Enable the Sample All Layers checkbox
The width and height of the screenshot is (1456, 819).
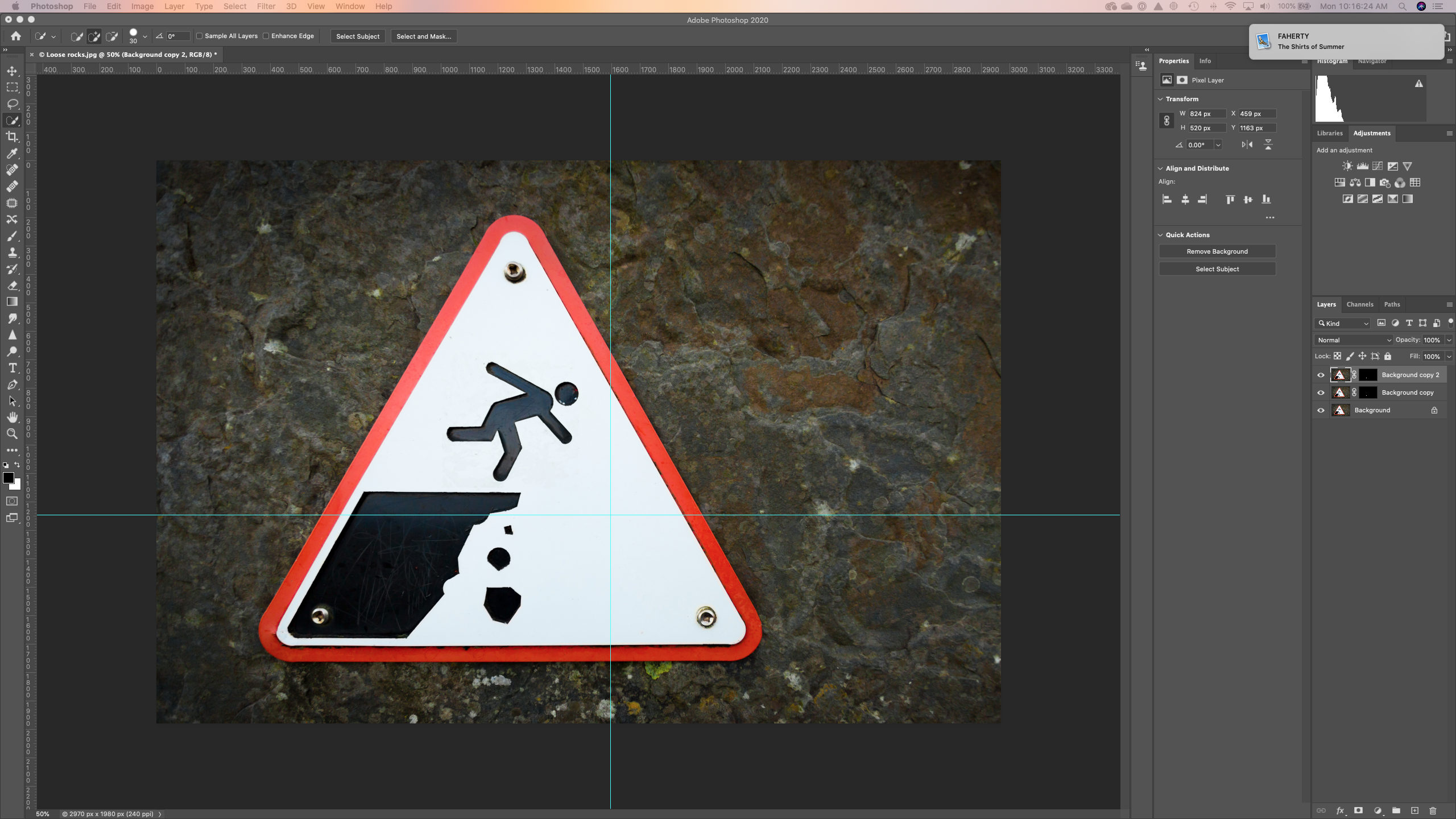(200, 35)
